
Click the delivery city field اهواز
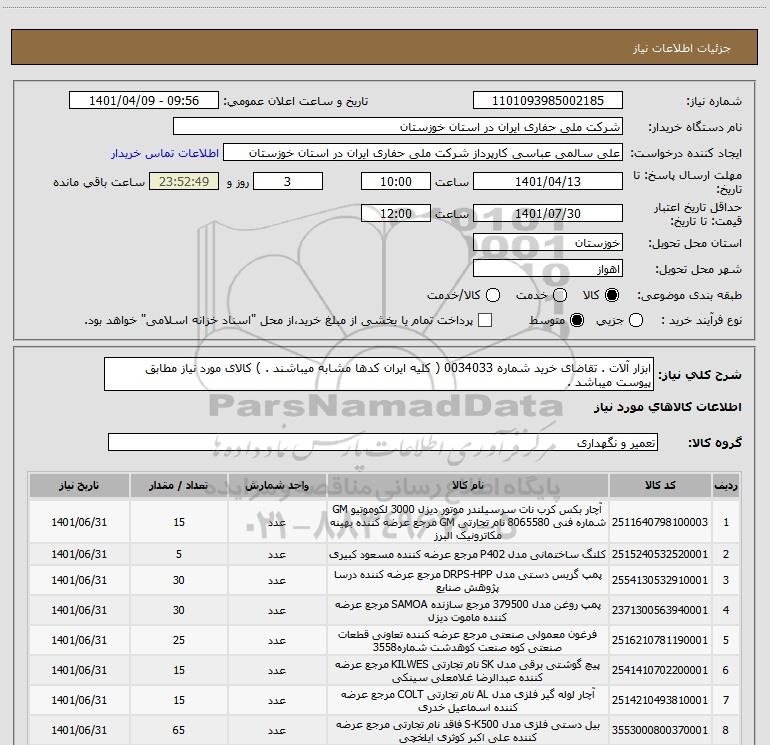pos(548,269)
